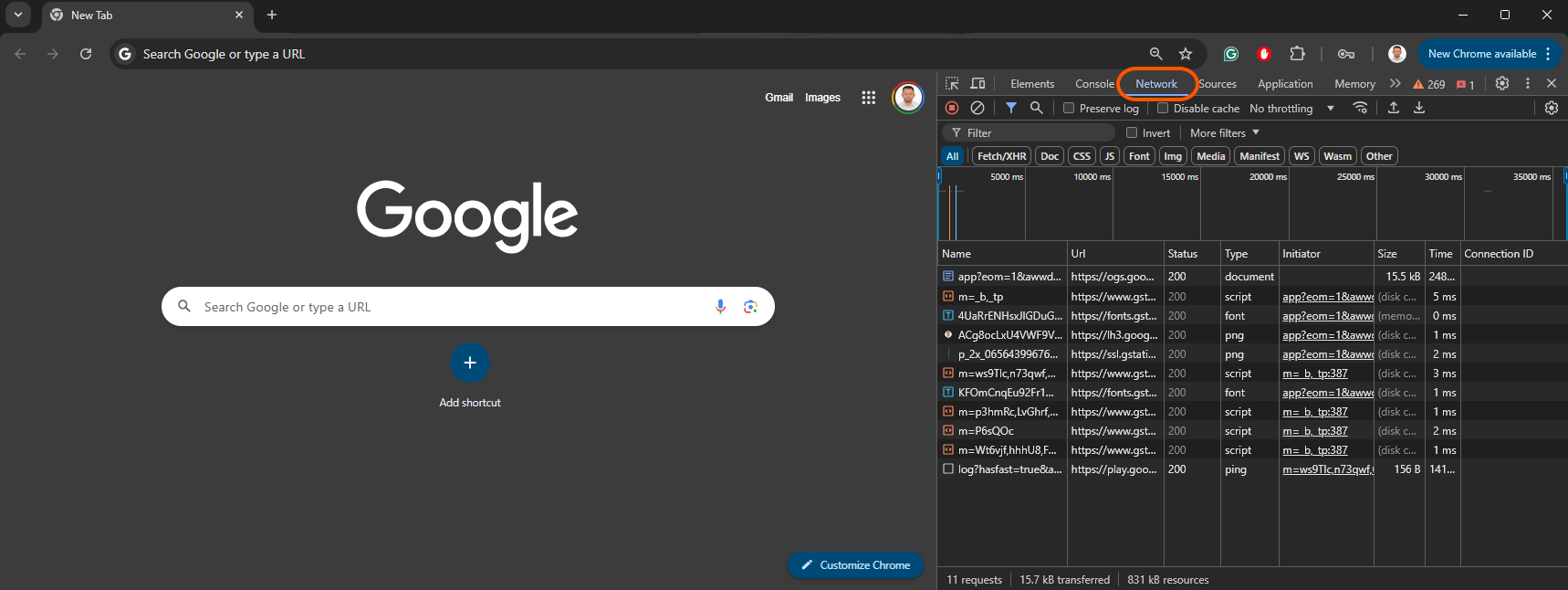Open Google apps grid icon
1568x590 pixels.
click(868, 98)
